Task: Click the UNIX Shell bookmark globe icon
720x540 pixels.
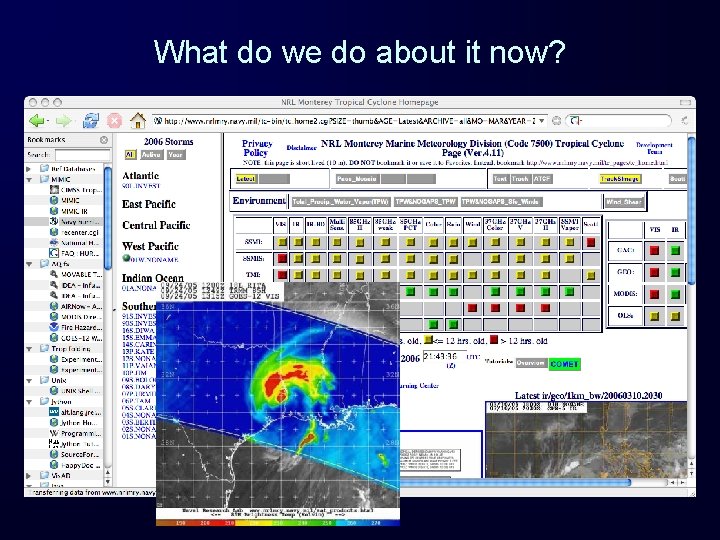Action: 54,391
